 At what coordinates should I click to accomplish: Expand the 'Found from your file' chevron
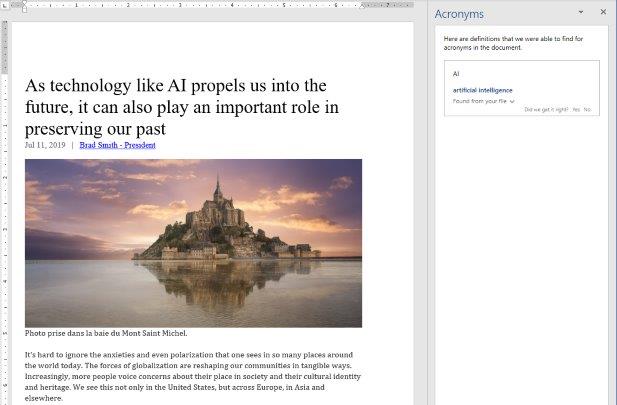click(512, 101)
